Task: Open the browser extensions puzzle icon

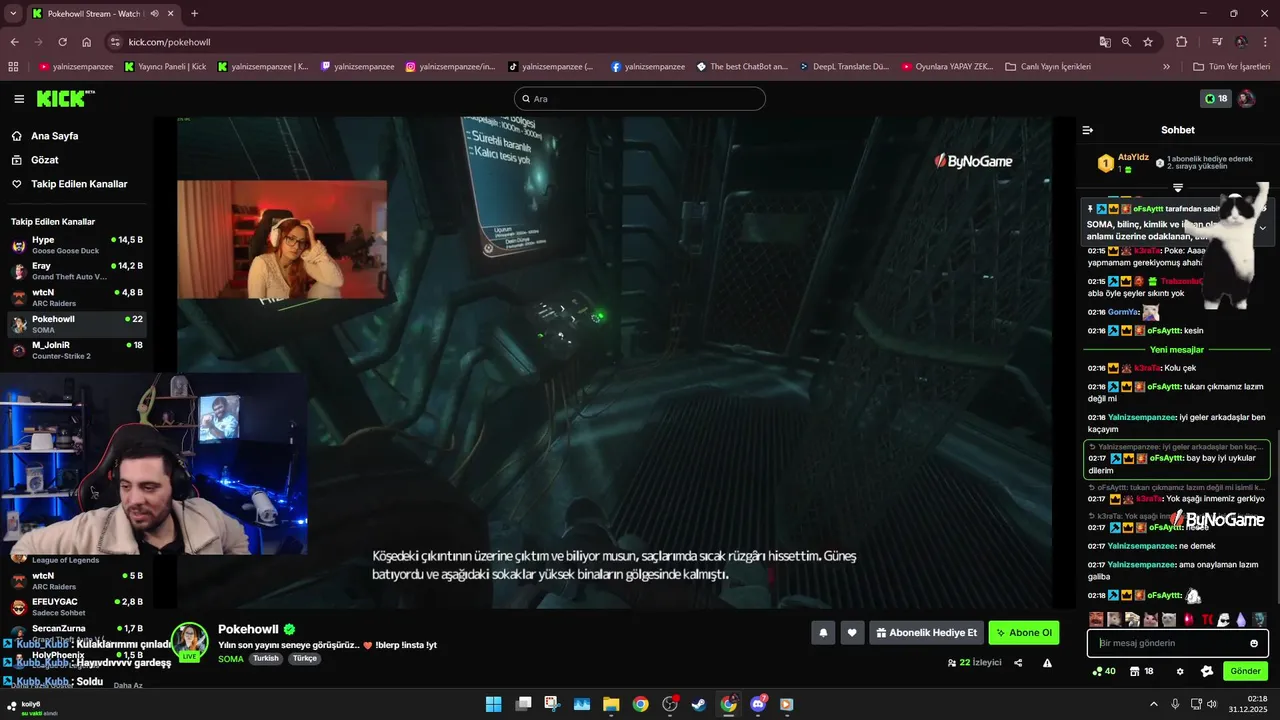Action: pyautogui.click(x=1182, y=42)
